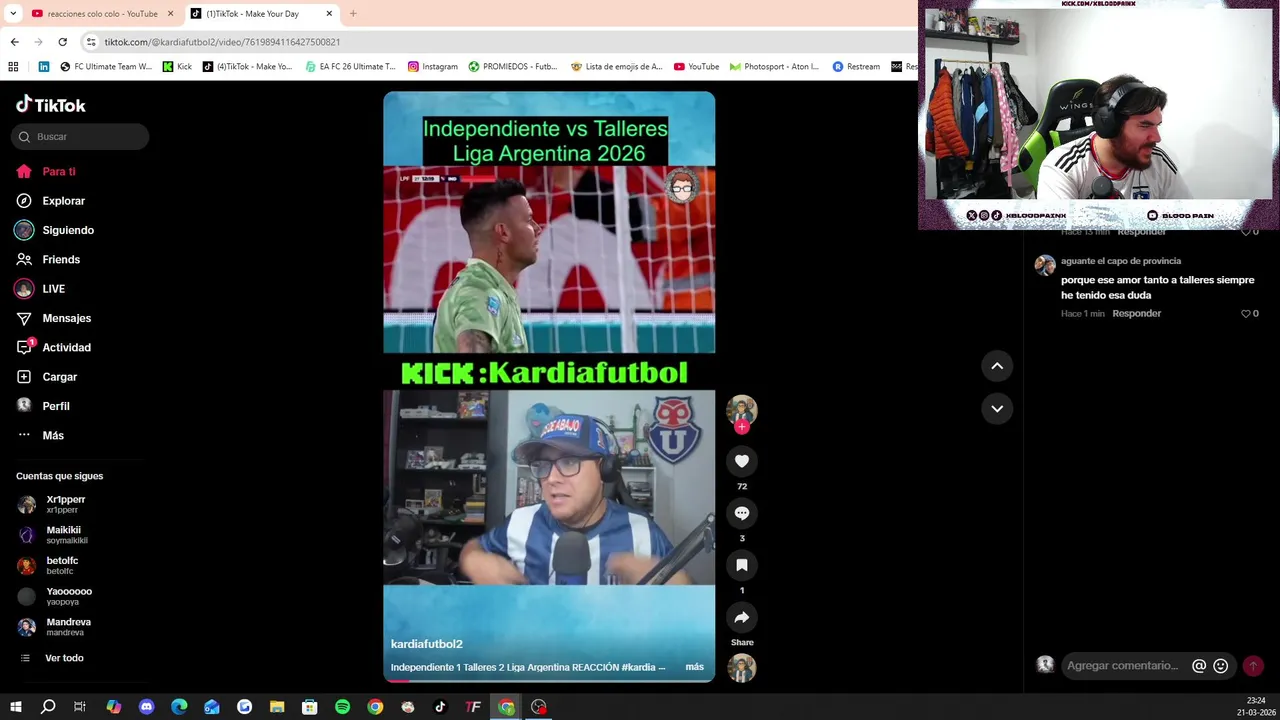Bookmark the video with the save icon
Image resolution: width=1280 pixels, height=720 pixels.
tap(742, 565)
